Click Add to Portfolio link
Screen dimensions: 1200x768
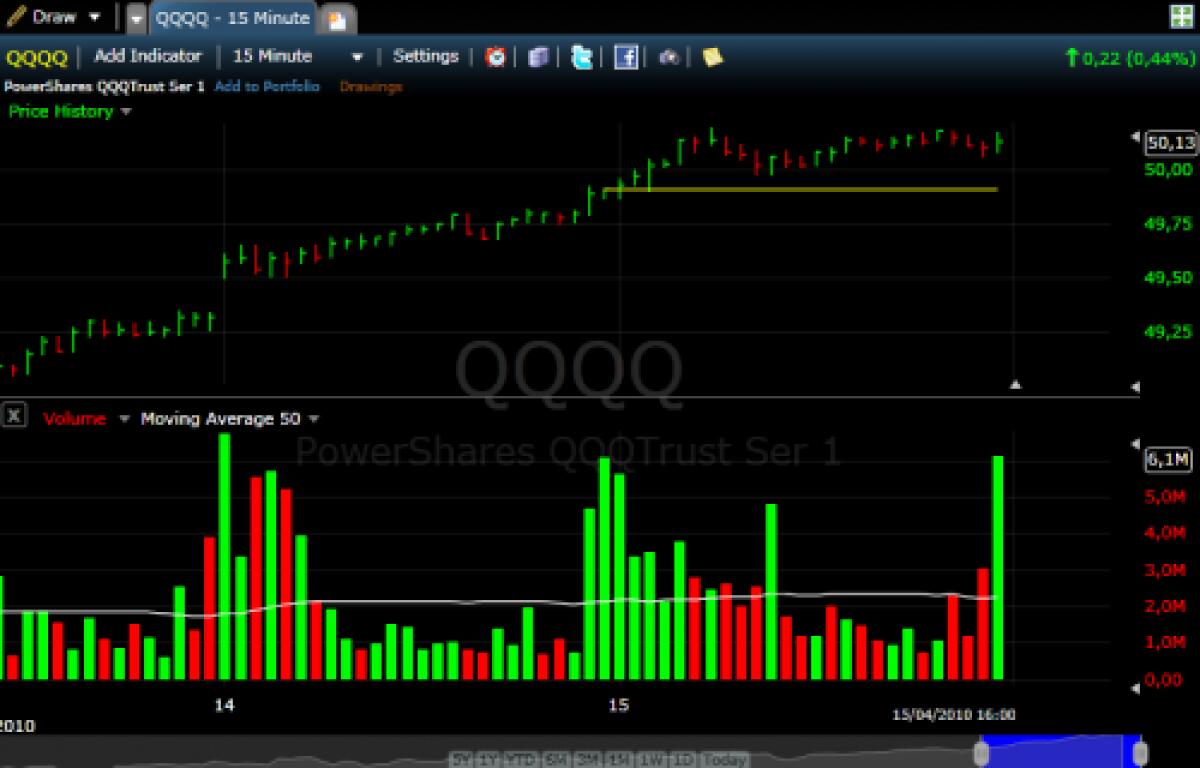tap(267, 87)
